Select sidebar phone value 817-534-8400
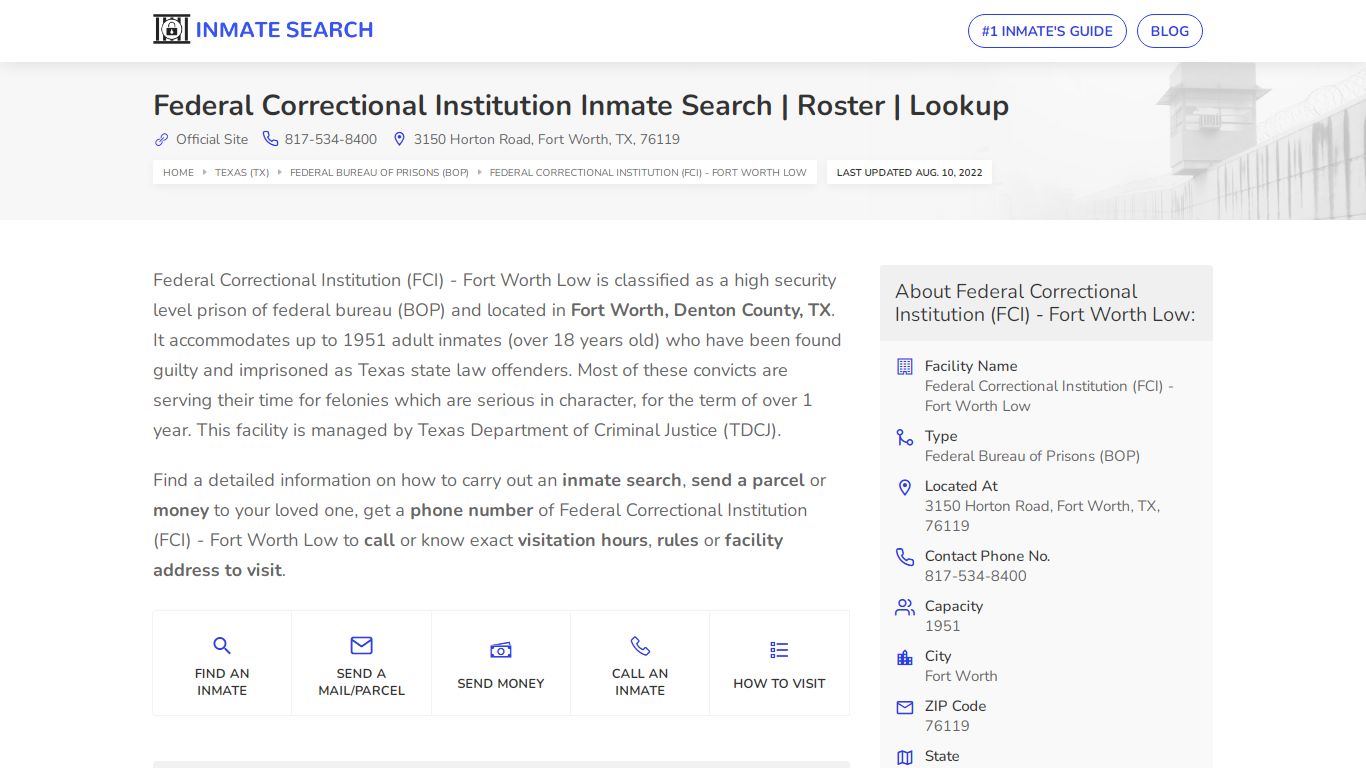1366x768 pixels. coord(976,576)
